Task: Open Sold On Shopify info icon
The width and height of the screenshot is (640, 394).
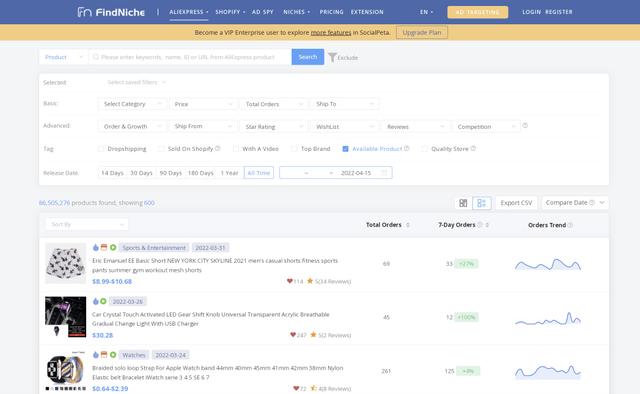Action: tap(218, 149)
